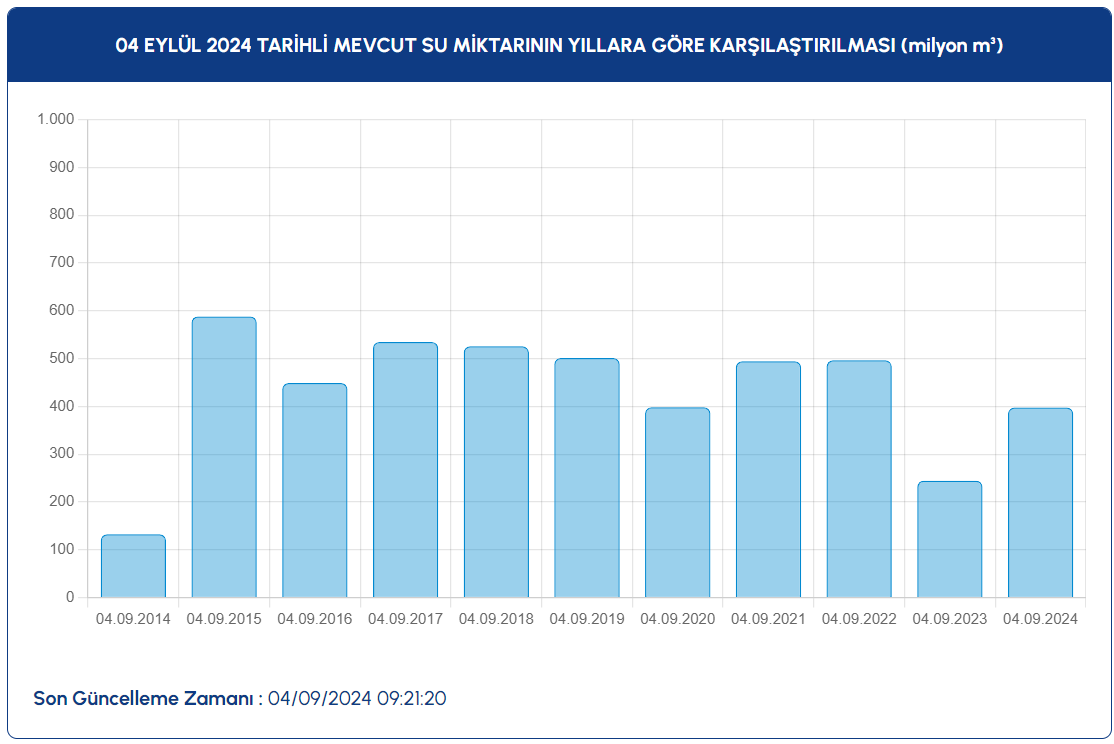The image size is (1114, 744).
Task: Click the 500 y-axis value label
Action: (x=63, y=358)
